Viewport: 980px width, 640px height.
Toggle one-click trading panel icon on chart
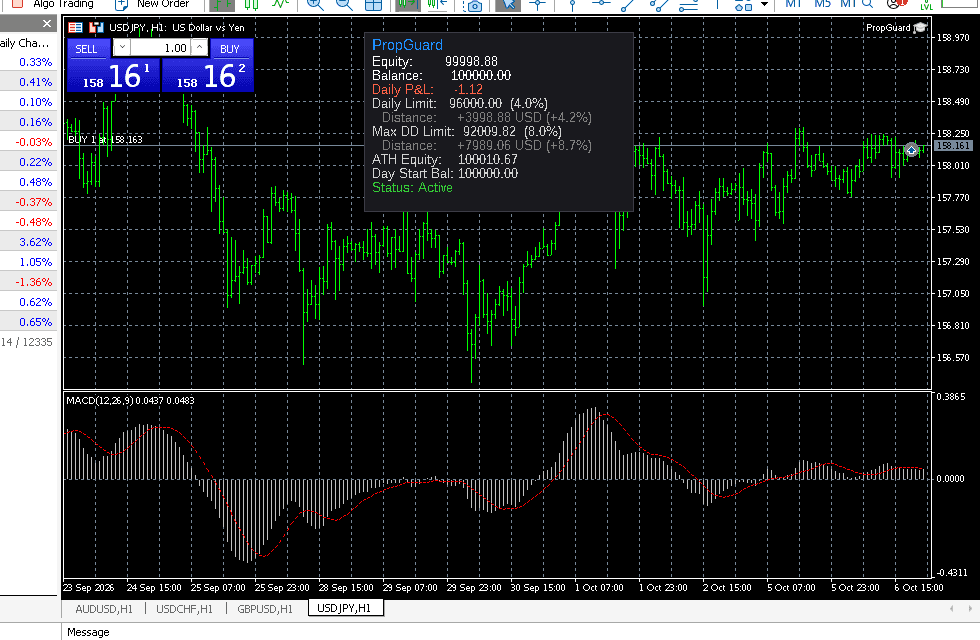click(75, 28)
